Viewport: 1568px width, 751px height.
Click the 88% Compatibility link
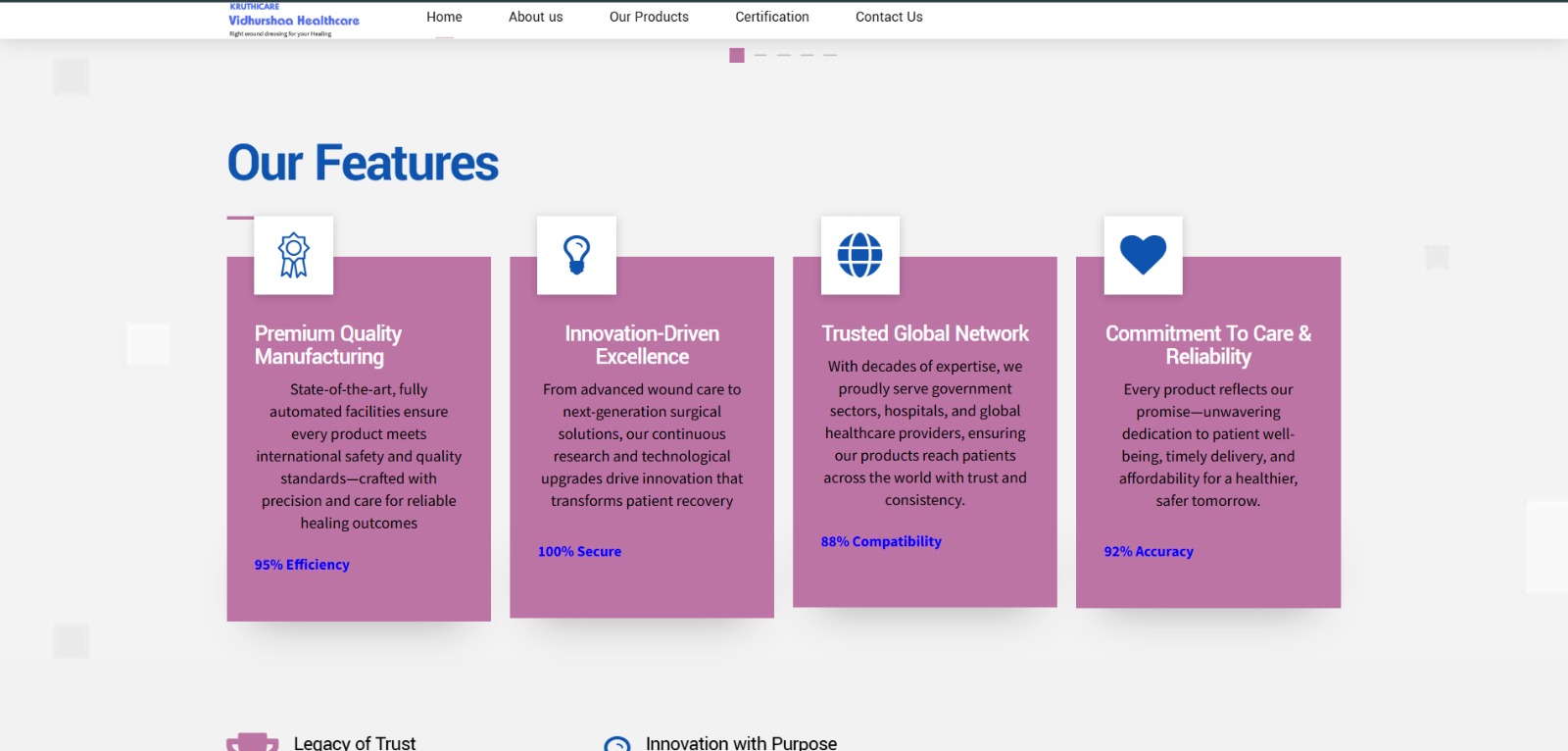(x=881, y=541)
